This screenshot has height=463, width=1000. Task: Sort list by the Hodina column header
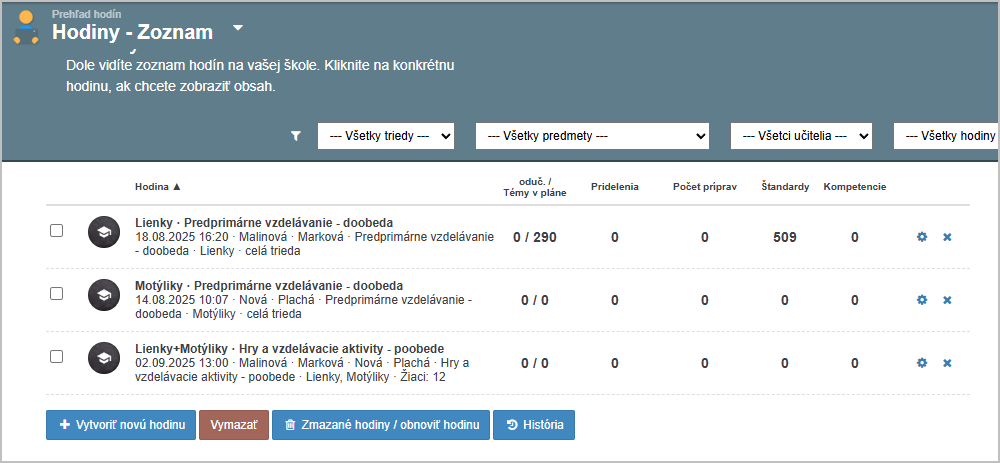(158, 186)
